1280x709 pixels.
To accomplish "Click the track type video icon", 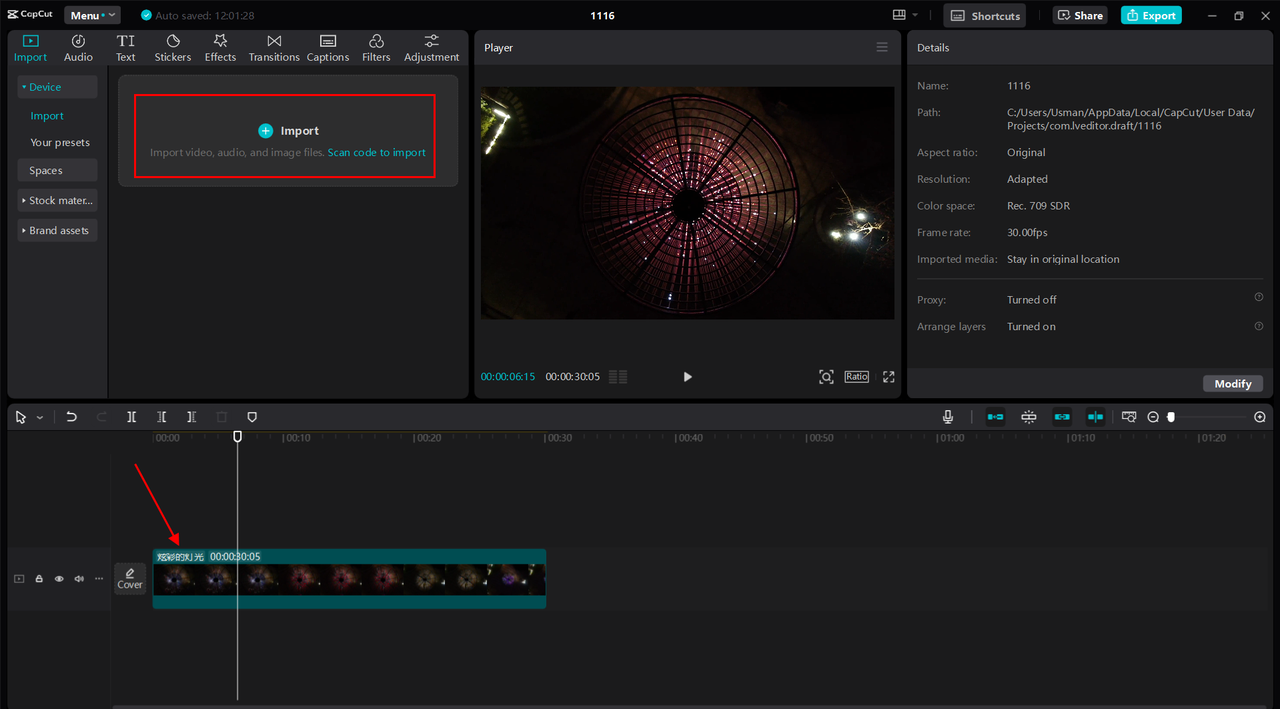I will click(19, 579).
